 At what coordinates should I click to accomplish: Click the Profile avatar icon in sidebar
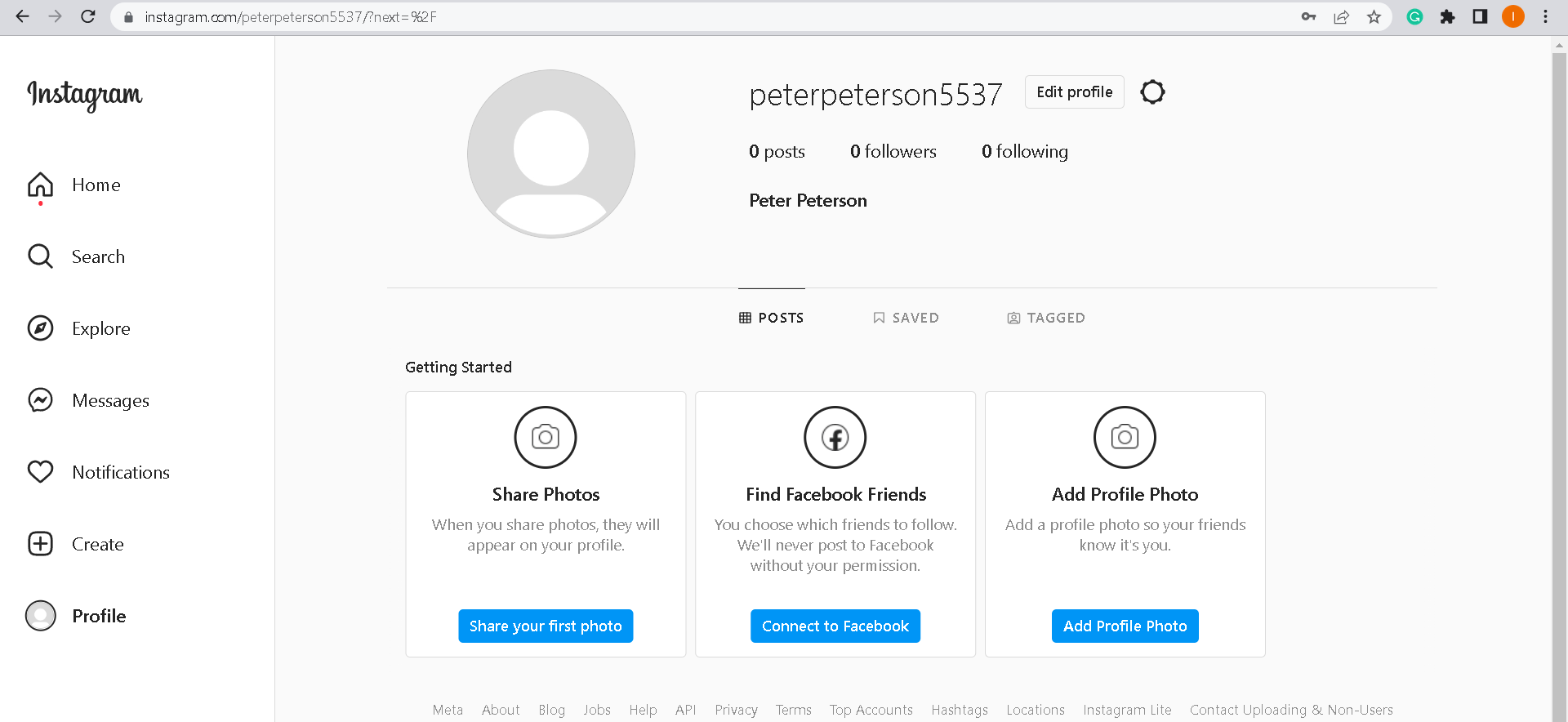(x=40, y=616)
